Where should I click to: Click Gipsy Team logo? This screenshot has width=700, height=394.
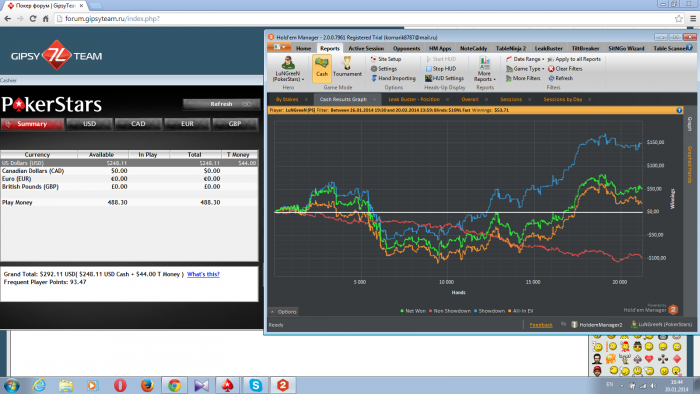57,55
